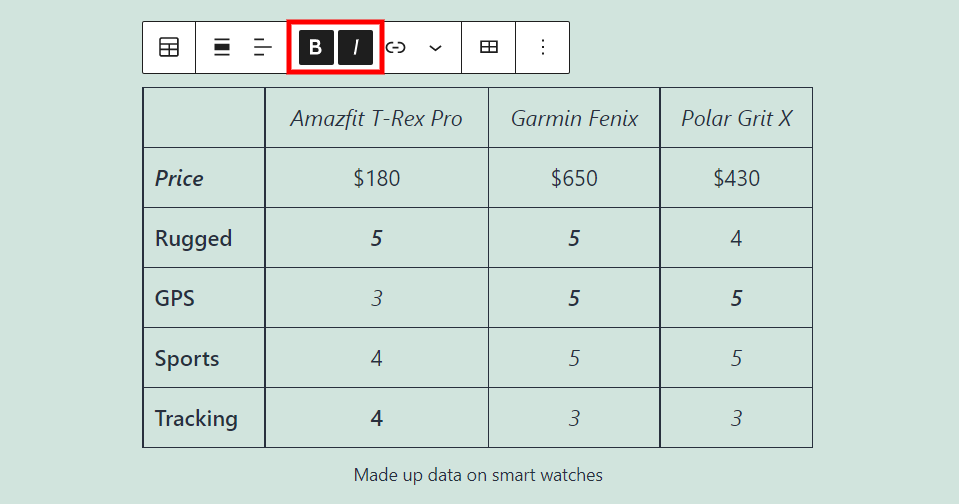The width and height of the screenshot is (959, 504).
Task: Edit the caption 'Made up data on smart watches'
Action: [x=478, y=475]
